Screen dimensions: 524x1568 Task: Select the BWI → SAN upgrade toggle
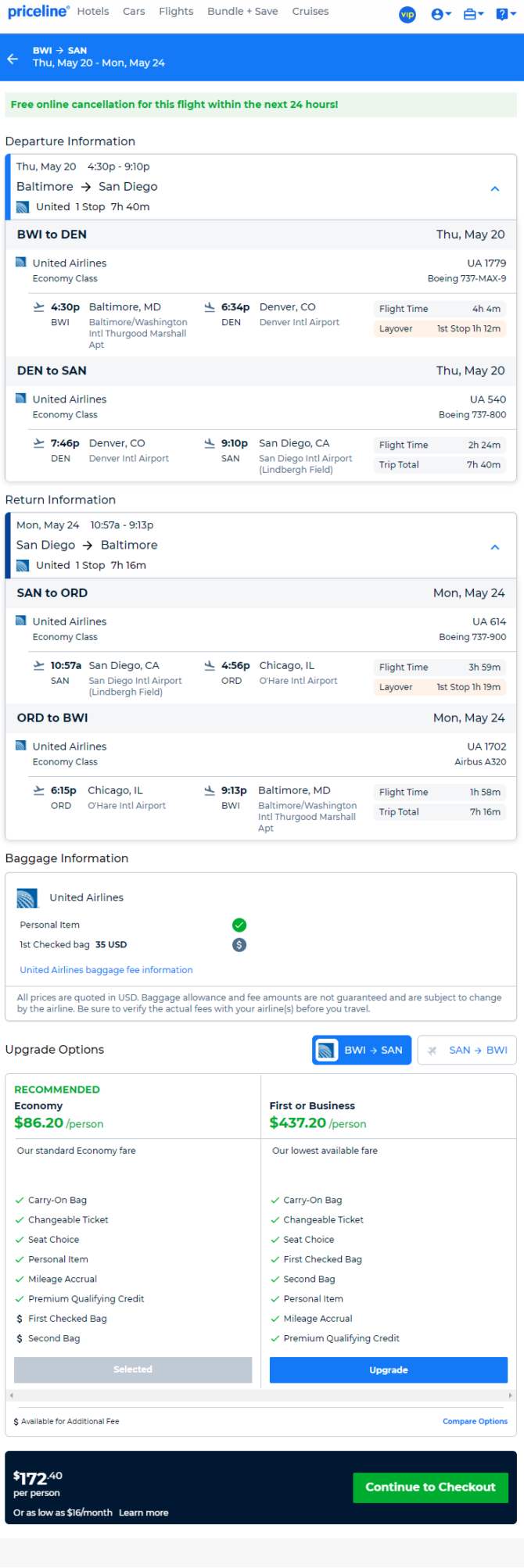(361, 1050)
